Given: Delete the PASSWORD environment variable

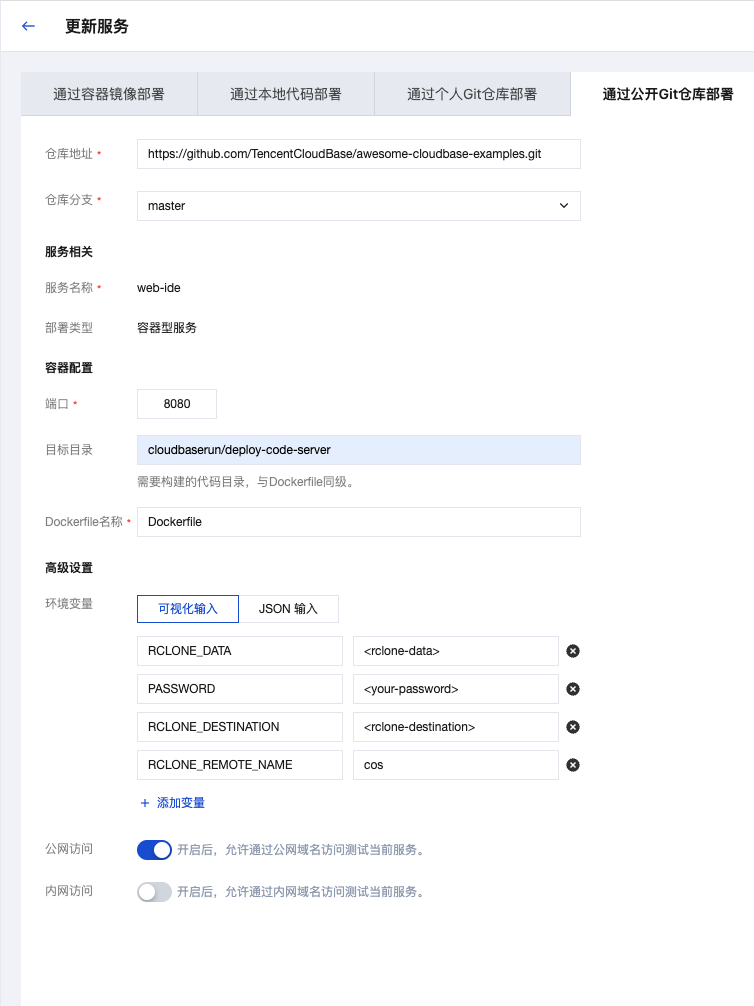Looking at the screenshot, I should click(x=572, y=689).
